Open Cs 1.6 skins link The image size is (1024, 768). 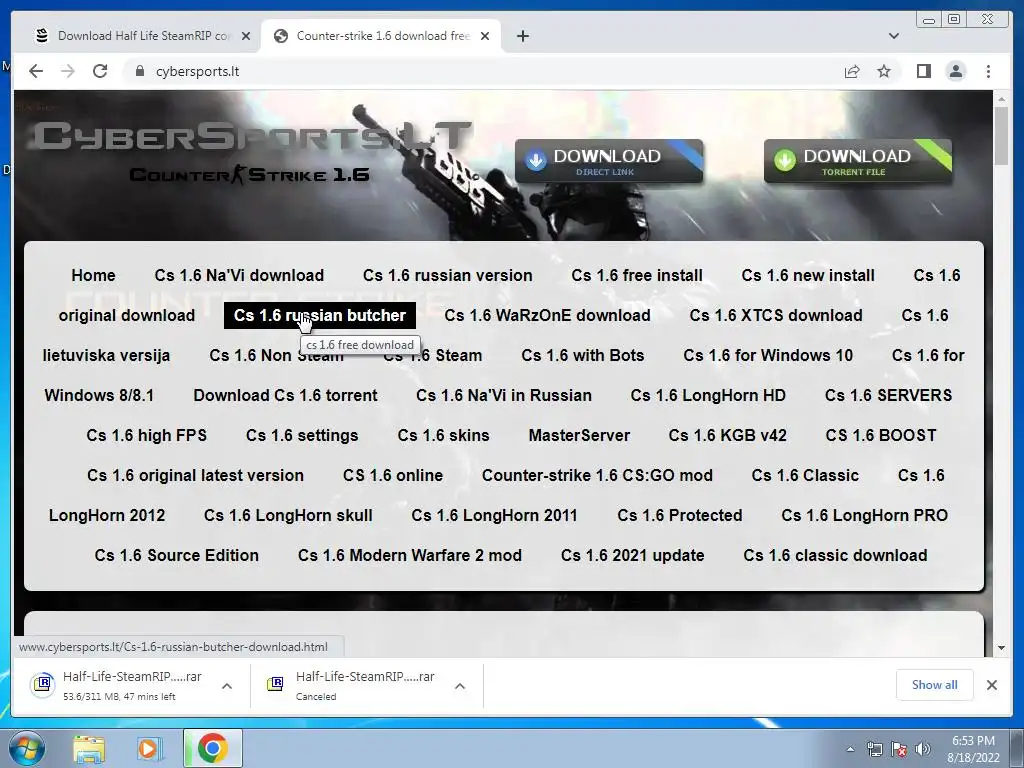click(443, 435)
